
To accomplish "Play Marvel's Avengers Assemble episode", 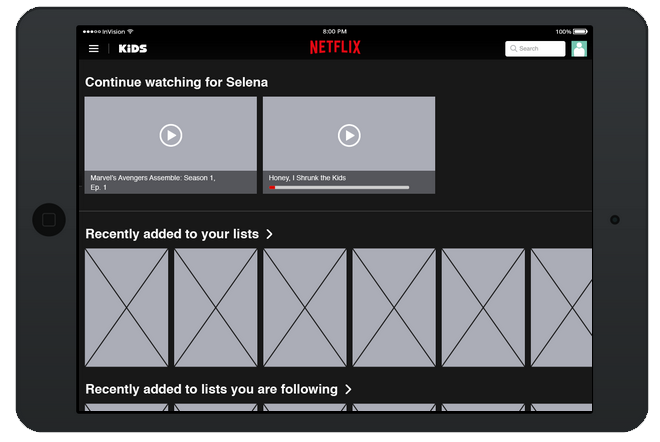I will [x=170, y=136].
